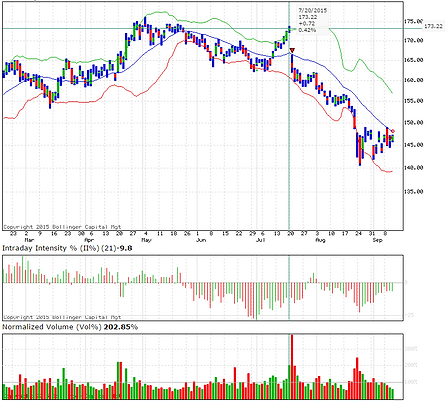The width and height of the screenshot is (448, 402).
Task: Click the Jun label on date axis
Action: click(201, 240)
